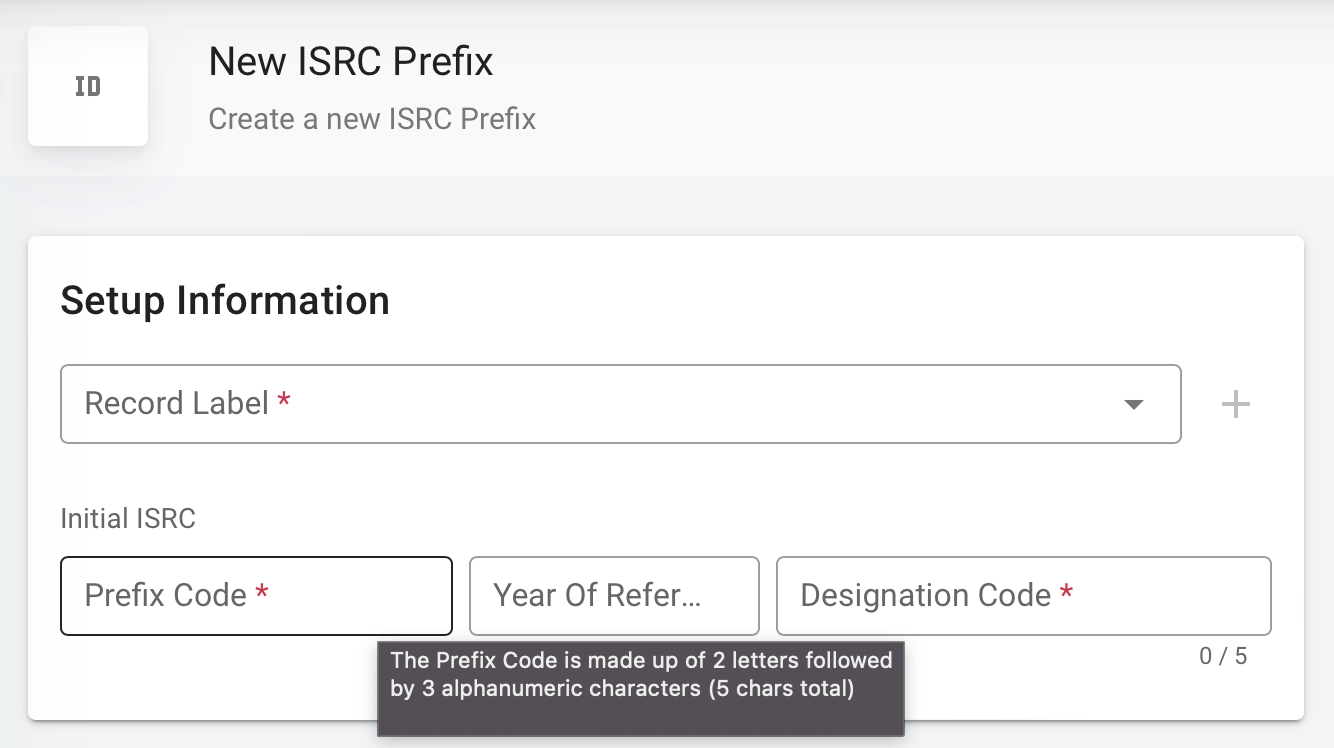Screen dimensions: 1334x748
Task: Click the New ISRC Prefix page title
Action: point(350,62)
